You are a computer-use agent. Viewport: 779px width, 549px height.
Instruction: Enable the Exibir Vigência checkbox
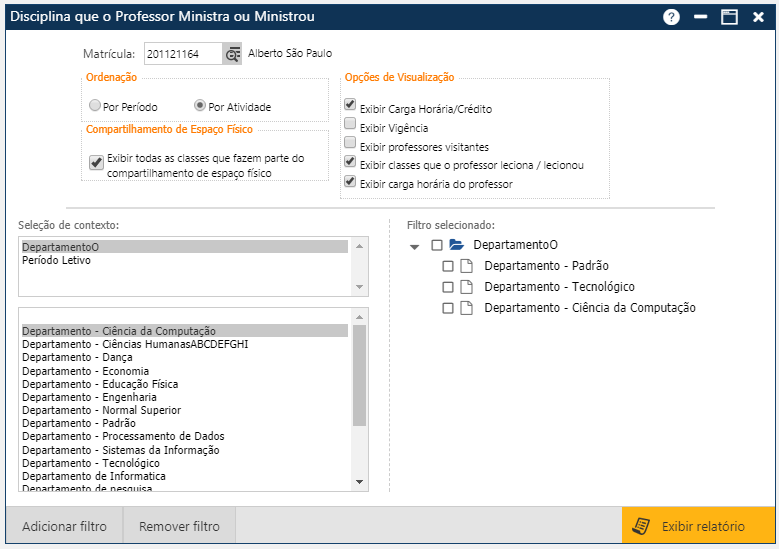[349, 124]
